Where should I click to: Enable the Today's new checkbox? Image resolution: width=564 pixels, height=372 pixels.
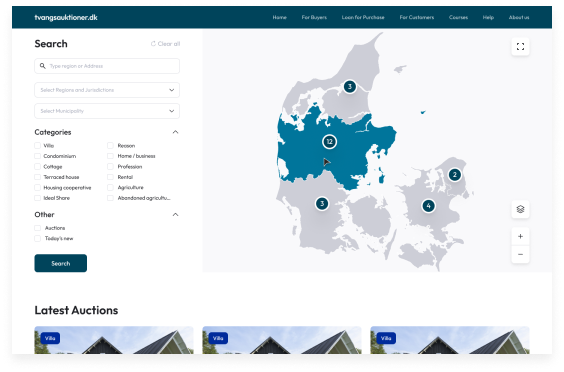click(37, 238)
